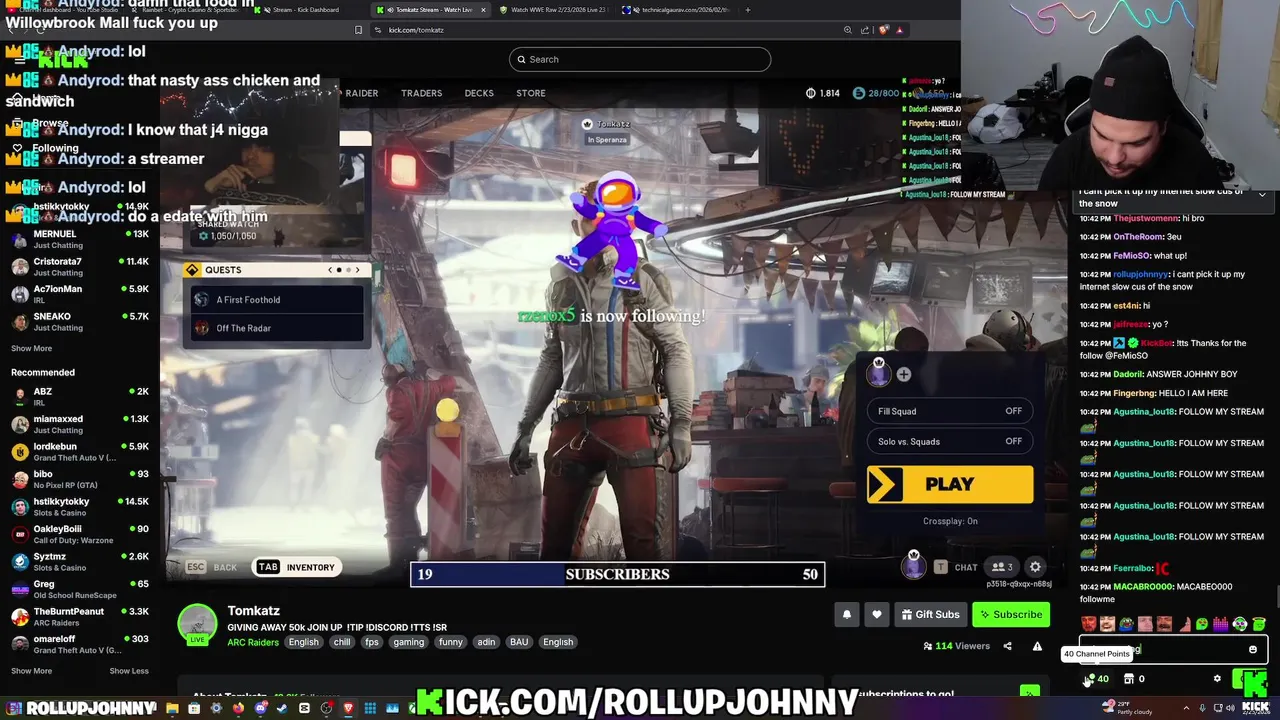1280x720 pixels.
Task: Open the emoji picker in chat input
Action: point(1252,649)
